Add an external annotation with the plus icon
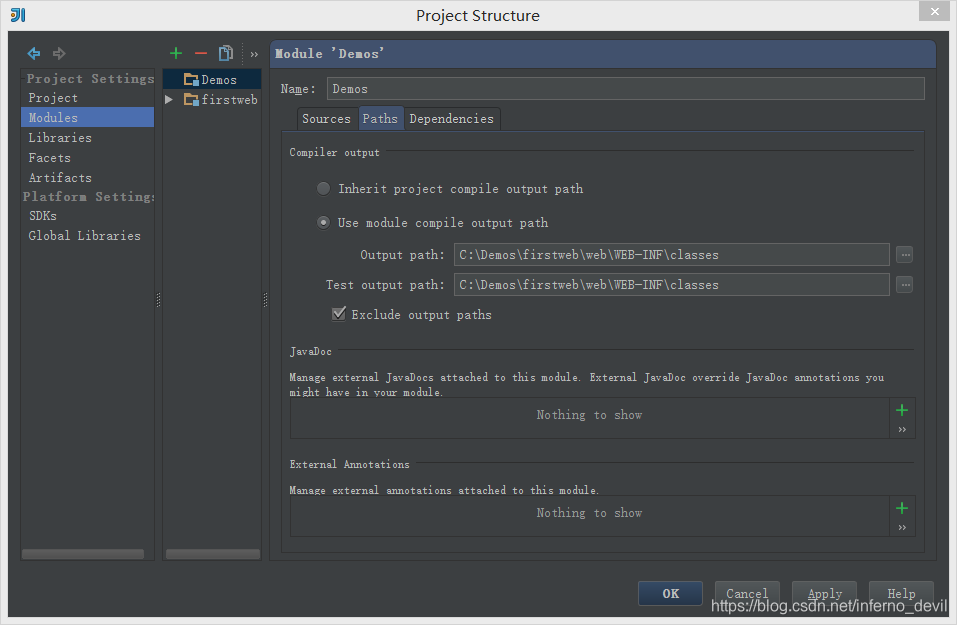 click(902, 508)
